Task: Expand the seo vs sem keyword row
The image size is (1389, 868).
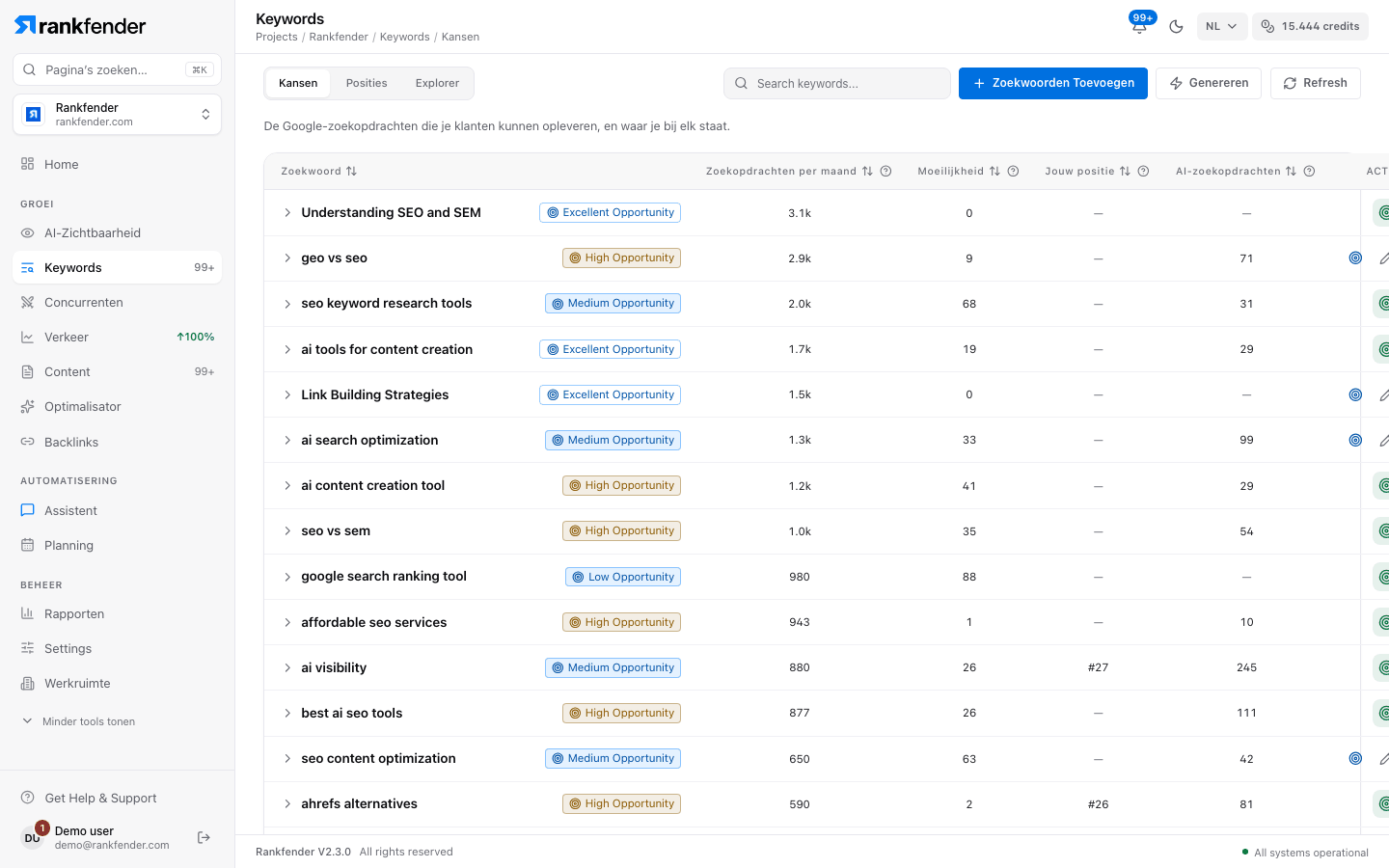Action: pyautogui.click(x=286, y=531)
